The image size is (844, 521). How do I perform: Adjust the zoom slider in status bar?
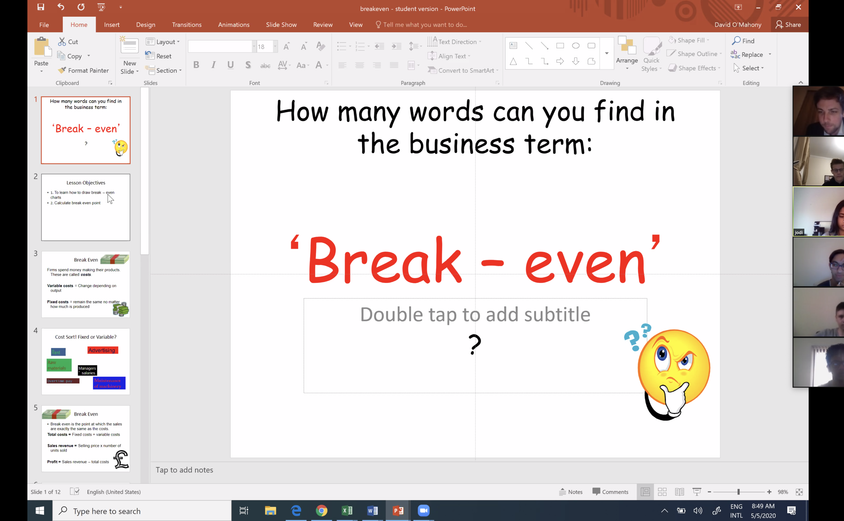click(x=738, y=492)
